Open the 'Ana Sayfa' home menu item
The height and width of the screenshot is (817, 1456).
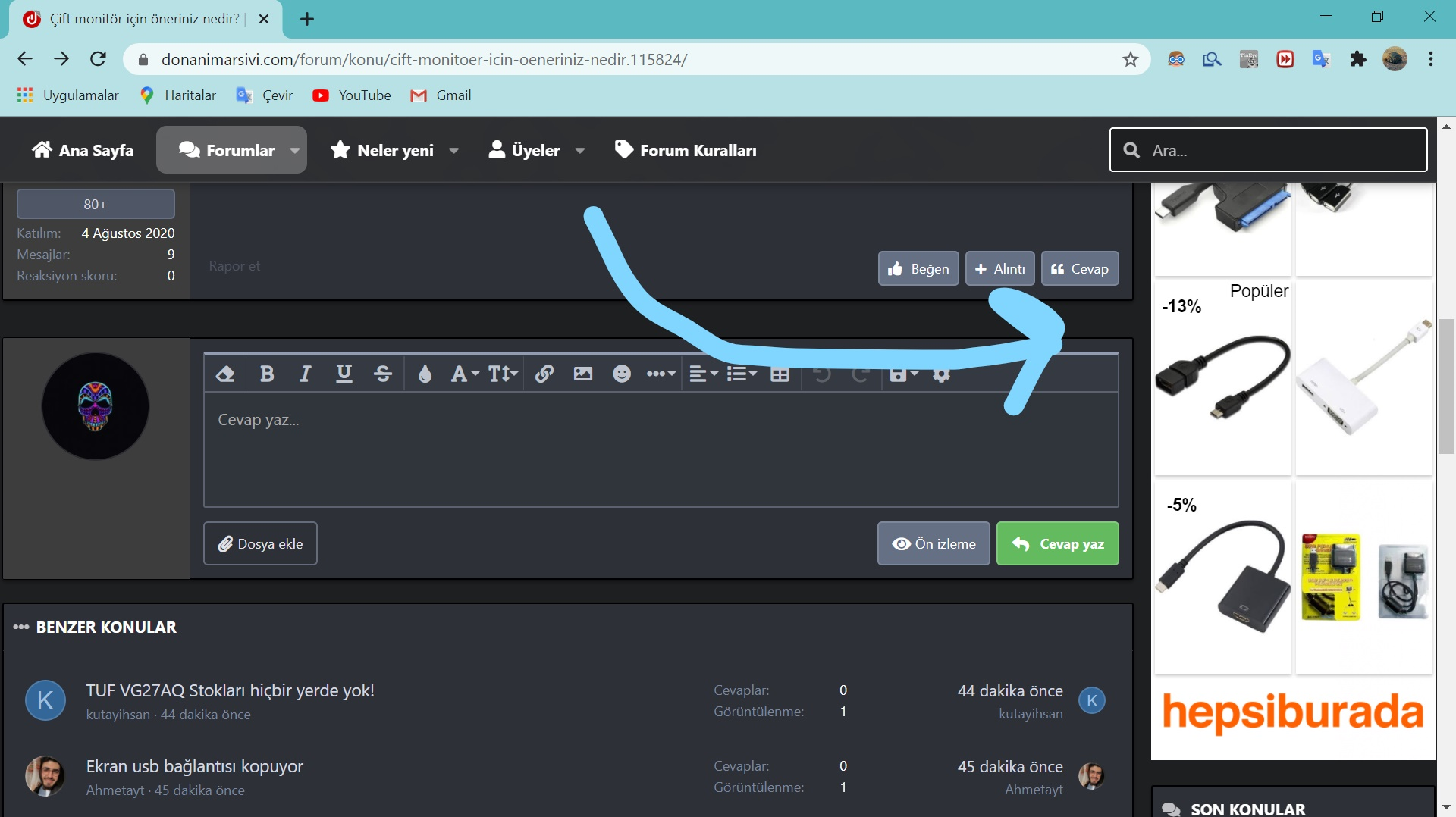[x=83, y=150]
